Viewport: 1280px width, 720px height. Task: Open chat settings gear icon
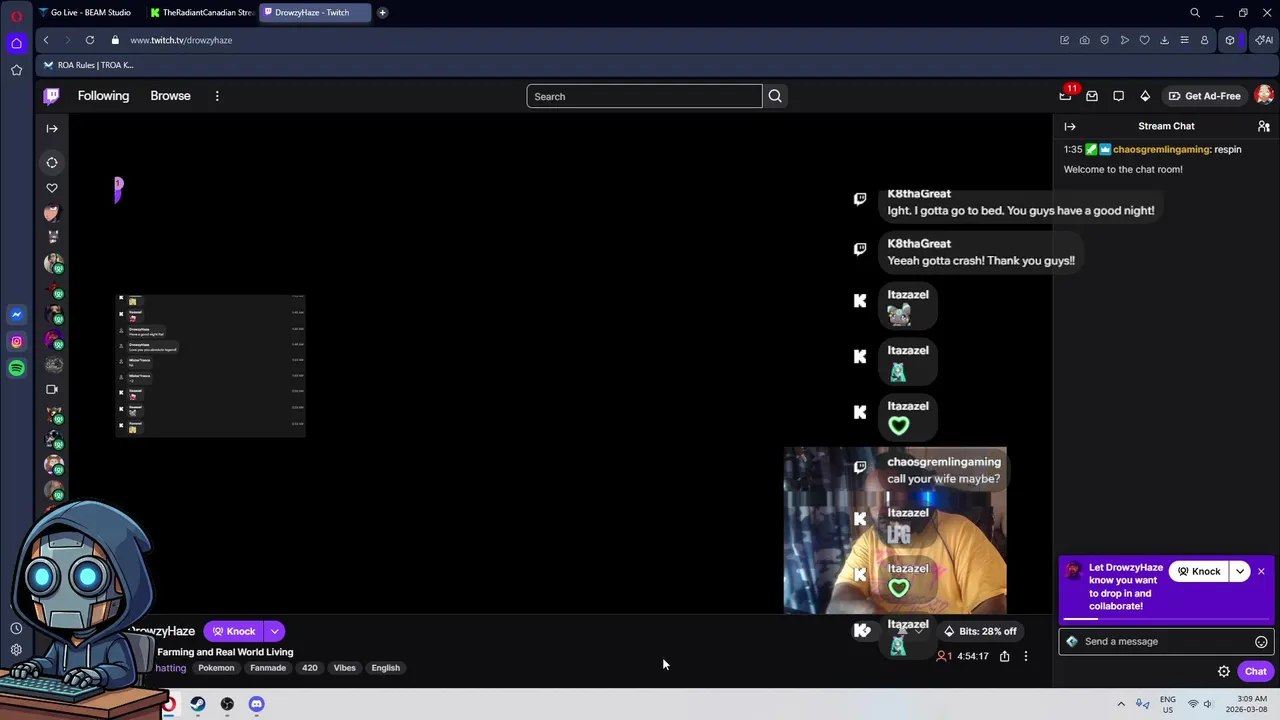[1224, 672]
